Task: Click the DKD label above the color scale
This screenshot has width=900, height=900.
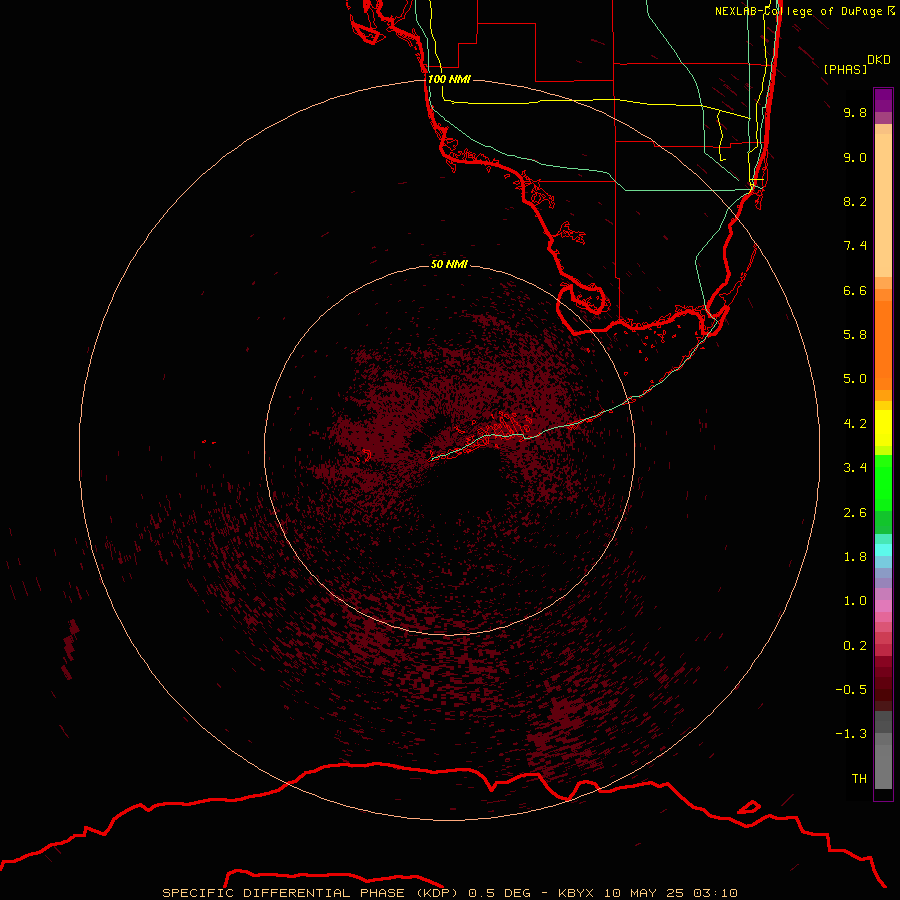Action: click(x=879, y=60)
